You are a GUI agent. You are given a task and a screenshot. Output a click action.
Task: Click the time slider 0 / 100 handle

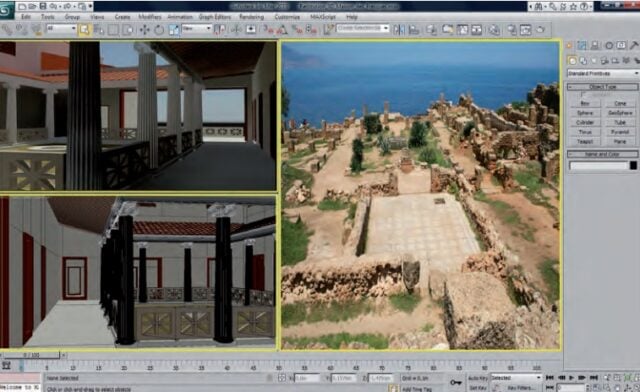(x=32, y=355)
